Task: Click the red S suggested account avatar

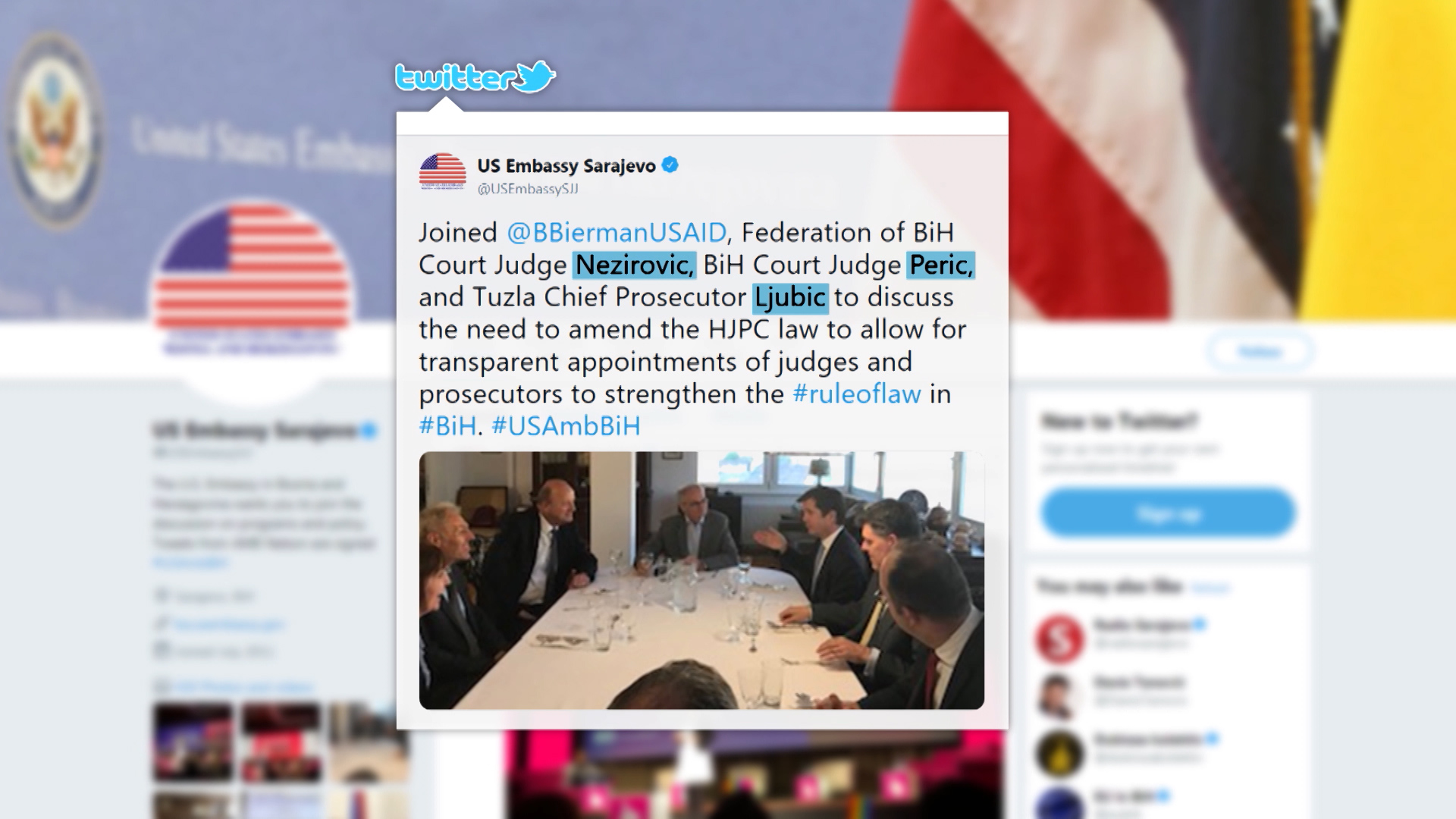Action: point(1059,639)
